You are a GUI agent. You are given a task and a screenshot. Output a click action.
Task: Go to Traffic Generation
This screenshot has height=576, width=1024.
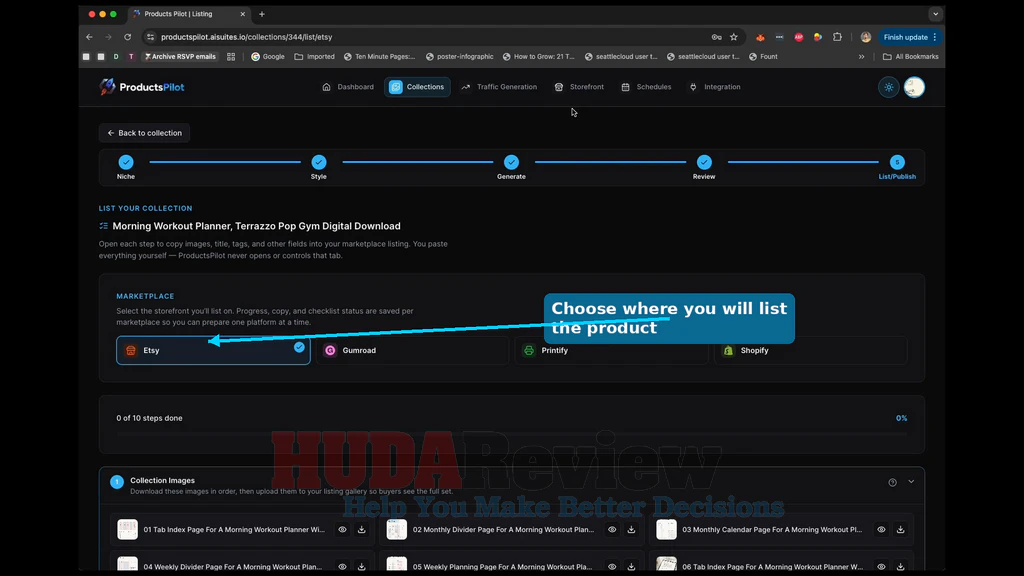coord(499,87)
